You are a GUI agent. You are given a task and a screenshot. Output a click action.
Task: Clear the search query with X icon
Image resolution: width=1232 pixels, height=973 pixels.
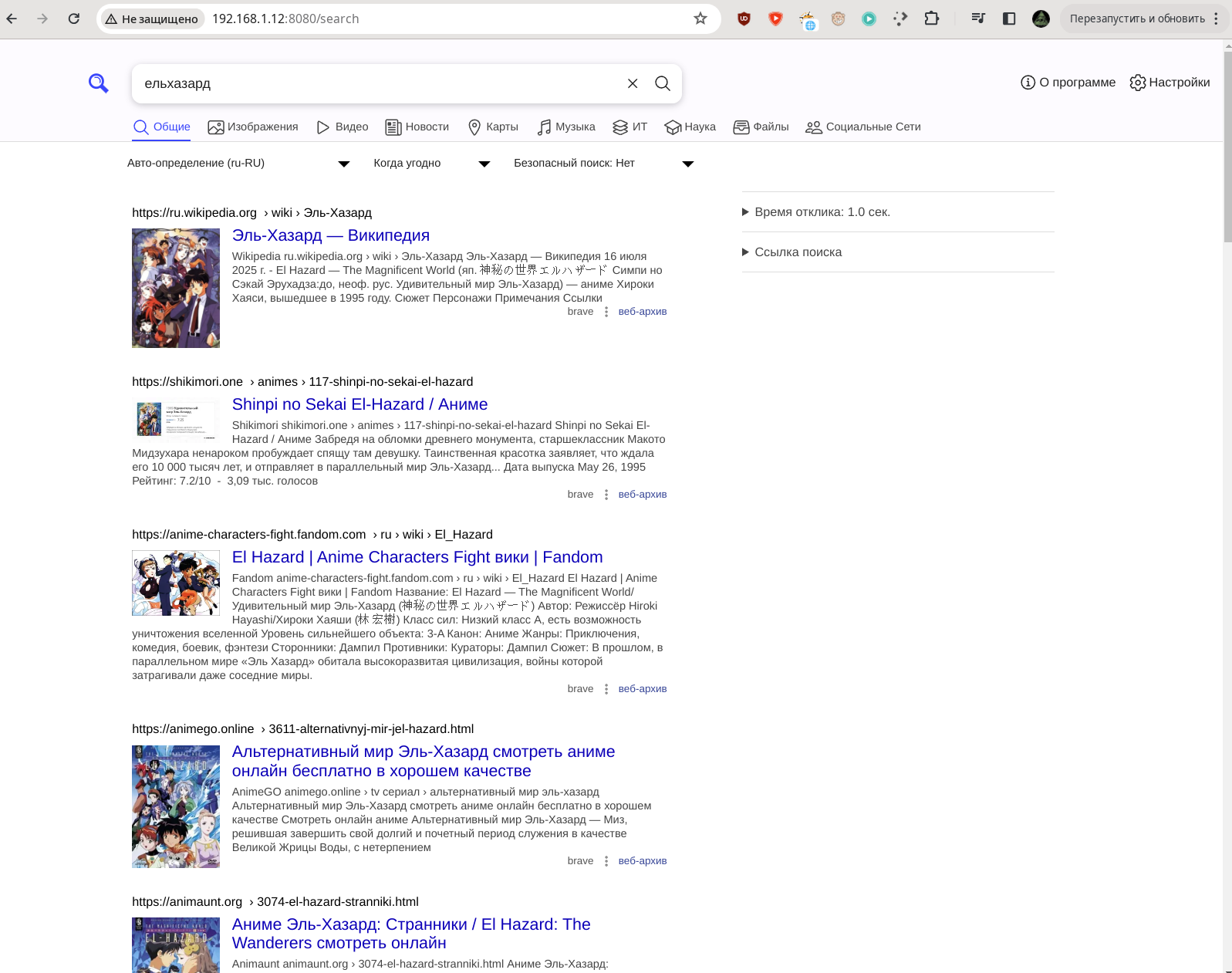tap(633, 83)
